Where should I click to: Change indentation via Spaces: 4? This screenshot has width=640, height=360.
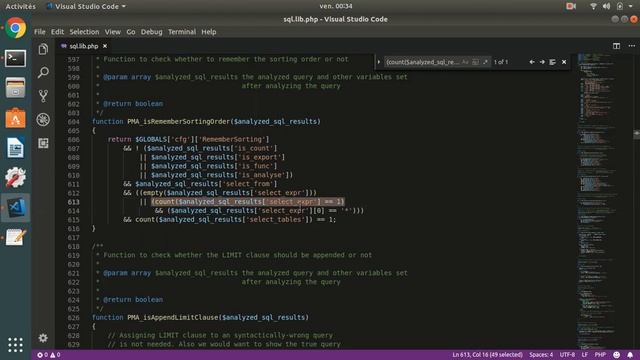[x=541, y=355]
